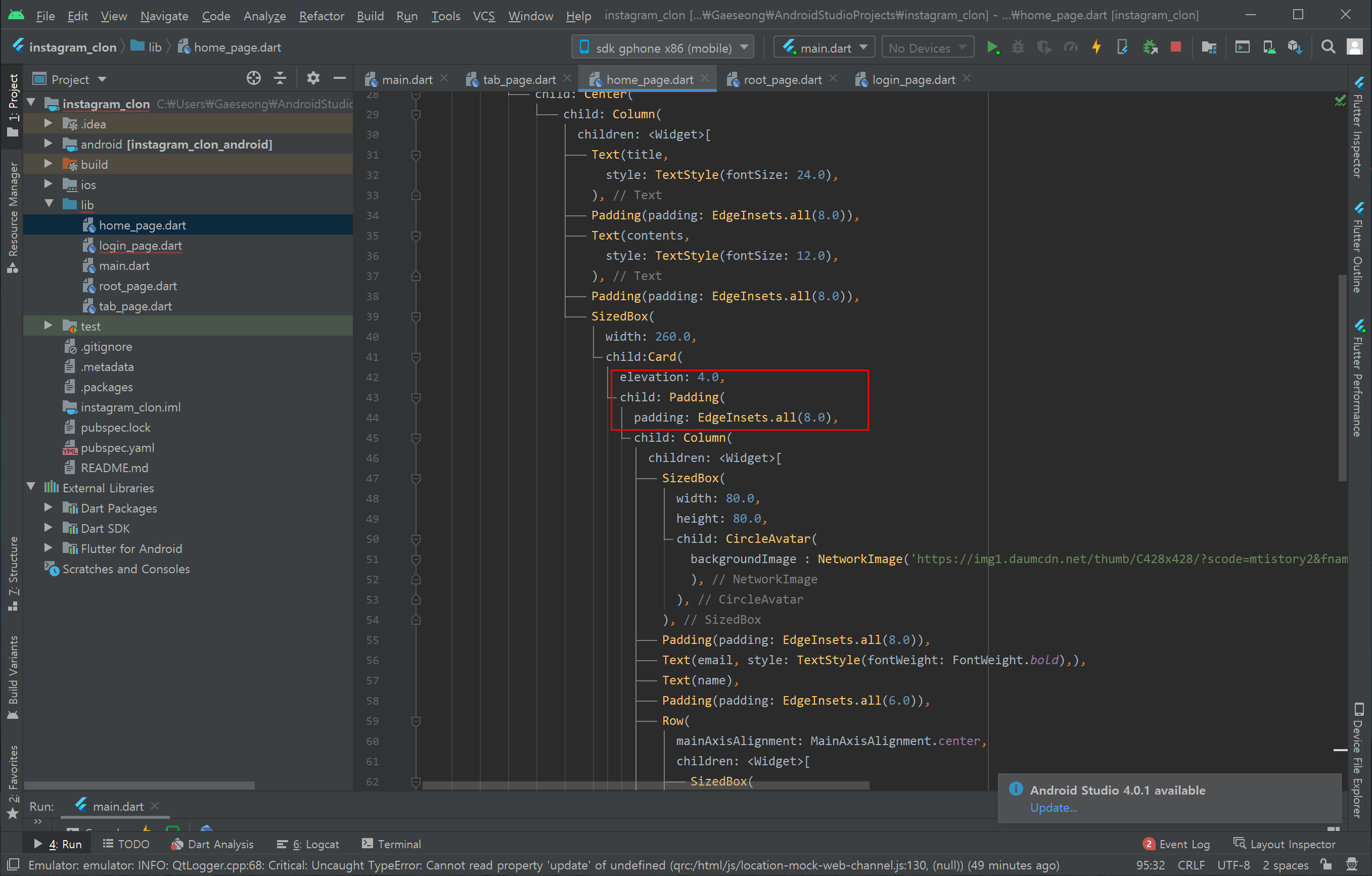Viewport: 1372px width, 876px height.
Task: Click the Search Everywhere magnifier
Action: [1328, 48]
